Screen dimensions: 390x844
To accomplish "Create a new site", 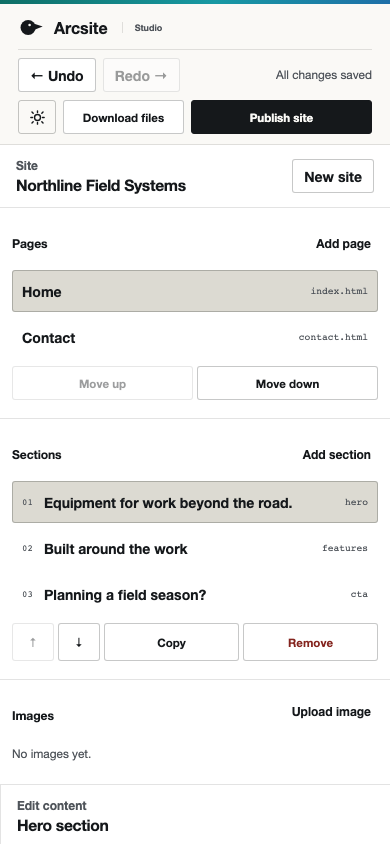I will (333, 176).
